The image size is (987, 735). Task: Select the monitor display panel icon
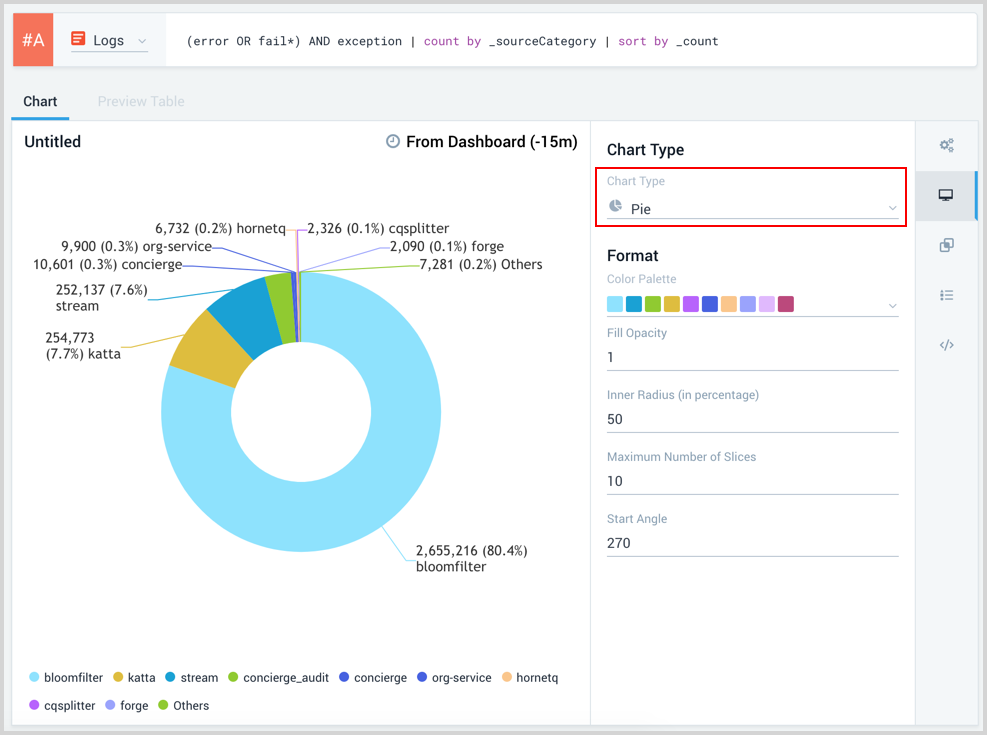point(946,195)
